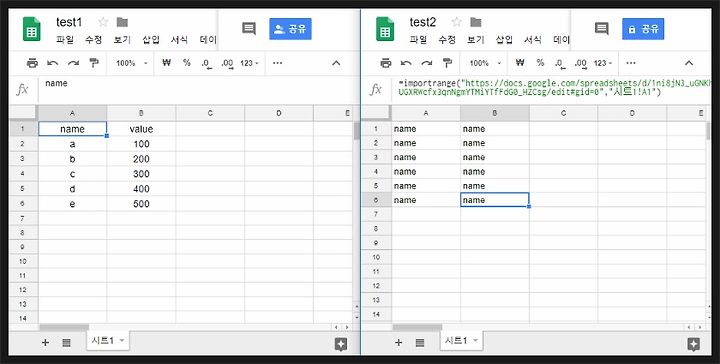Click the Explore button in test1
This screenshot has width=720, height=364.
[341, 344]
